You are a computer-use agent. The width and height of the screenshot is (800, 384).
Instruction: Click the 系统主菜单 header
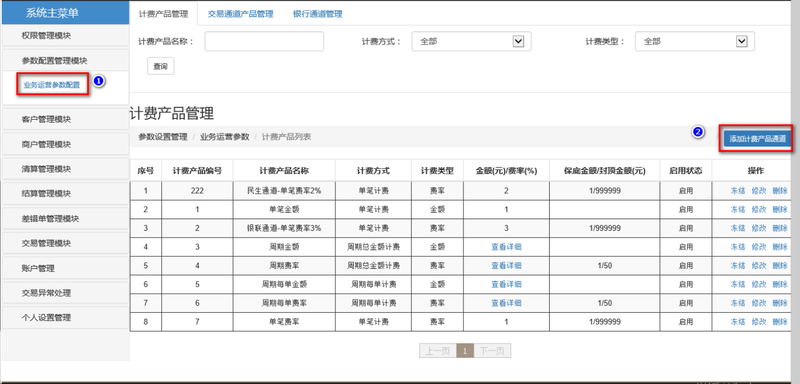click(x=65, y=13)
